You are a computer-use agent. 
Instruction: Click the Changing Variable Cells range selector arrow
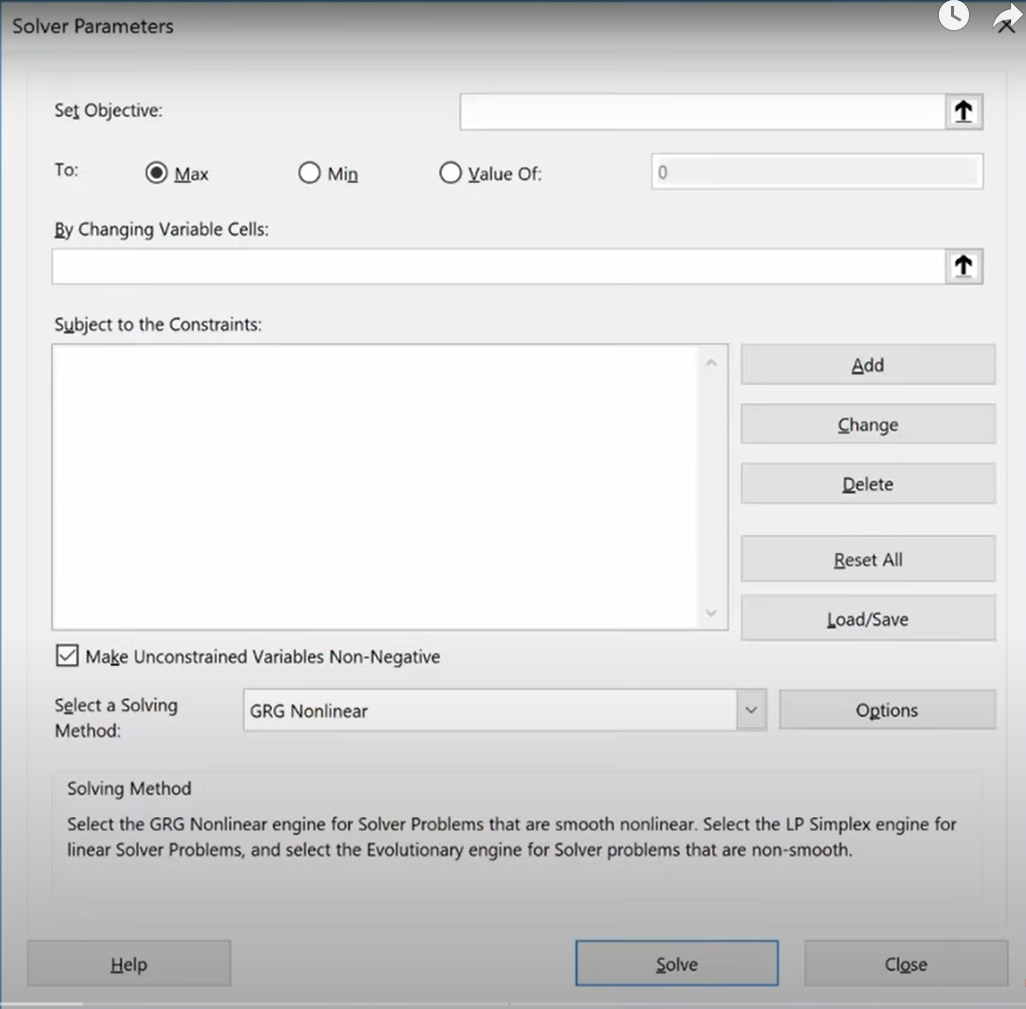963,266
